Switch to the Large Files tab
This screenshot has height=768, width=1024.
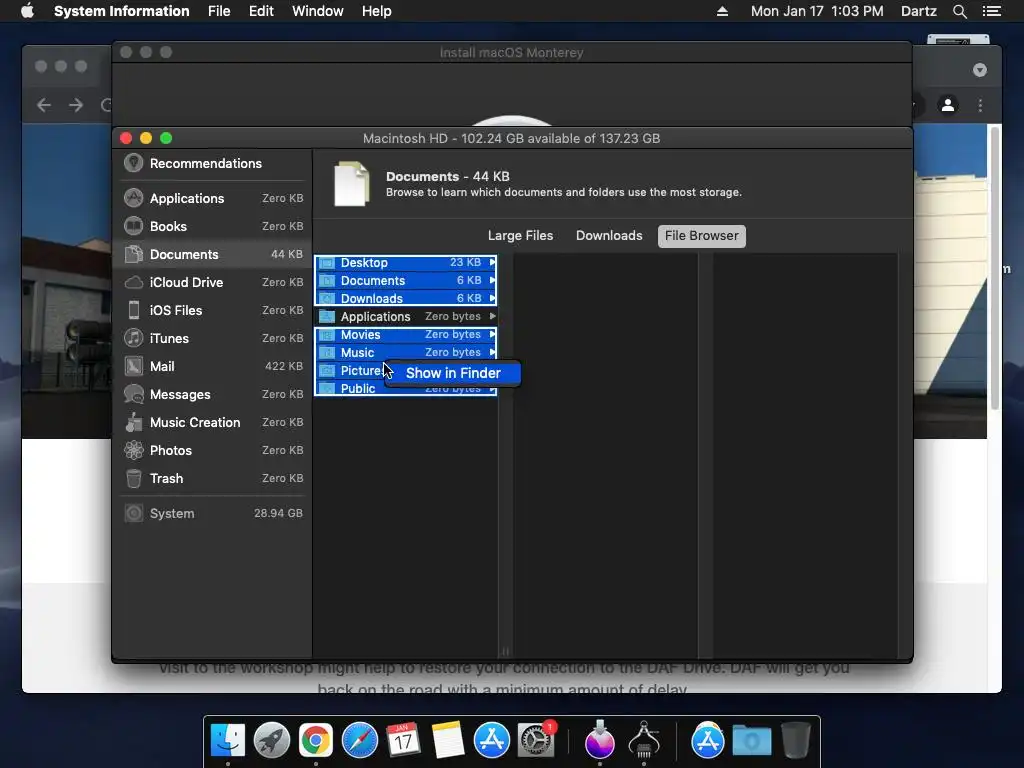pyautogui.click(x=520, y=236)
